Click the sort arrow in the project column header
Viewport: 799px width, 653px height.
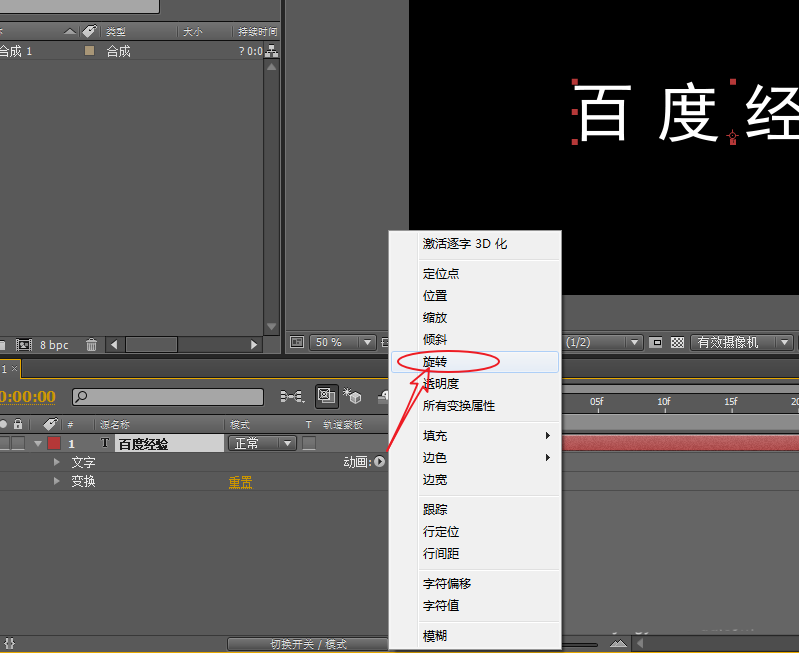tap(70, 32)
